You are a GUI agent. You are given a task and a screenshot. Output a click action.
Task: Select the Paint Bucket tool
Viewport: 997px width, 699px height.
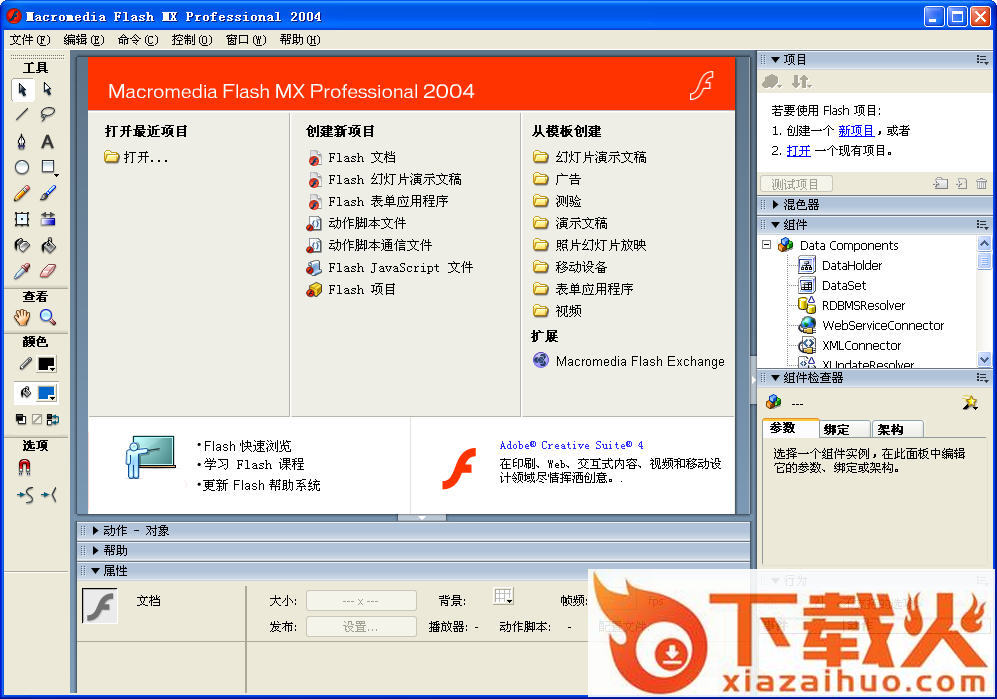tap(48, 246)
